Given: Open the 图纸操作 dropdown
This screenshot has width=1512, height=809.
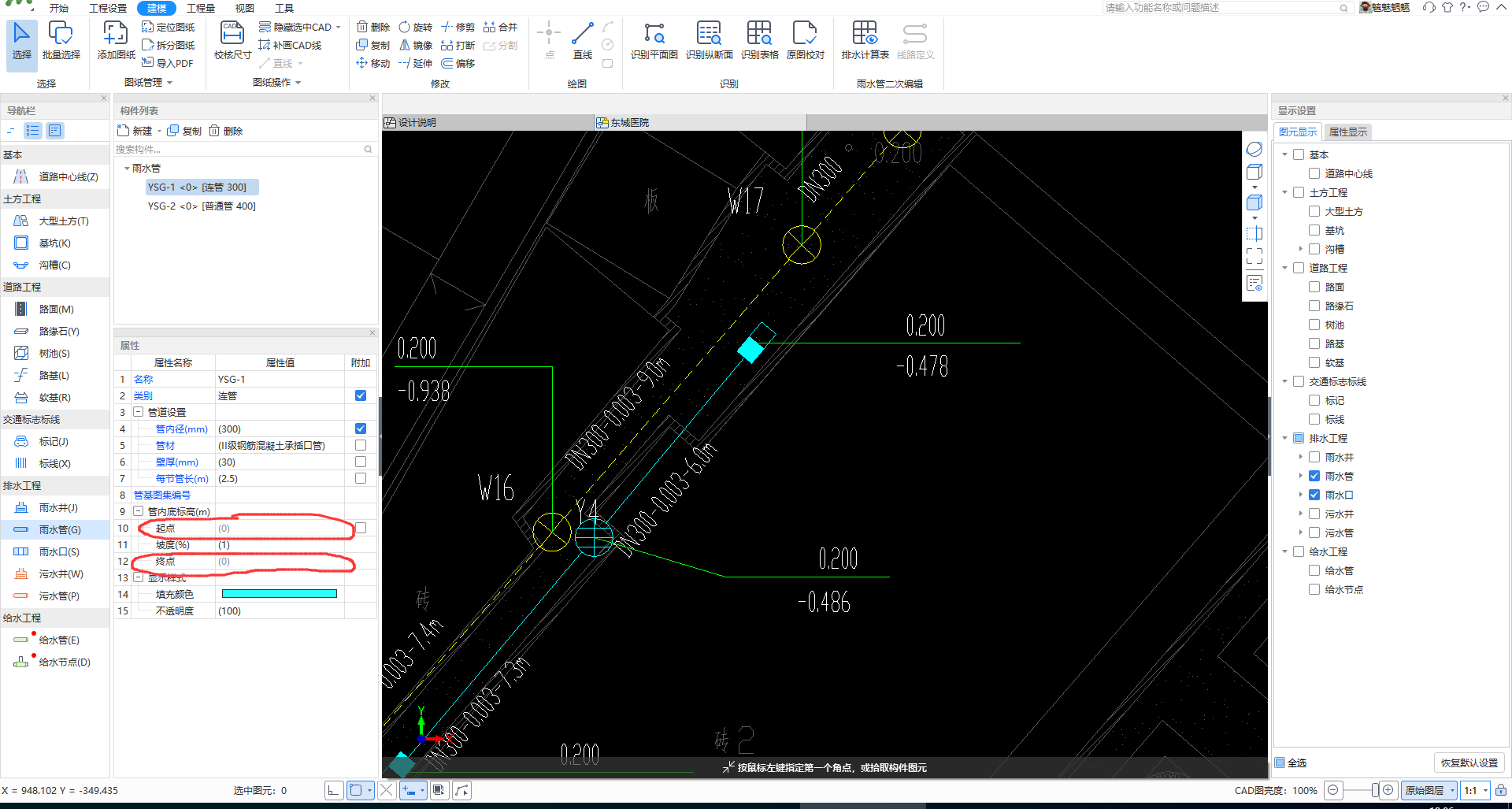Looking at the screenshot, I should (x=276, y=82).
